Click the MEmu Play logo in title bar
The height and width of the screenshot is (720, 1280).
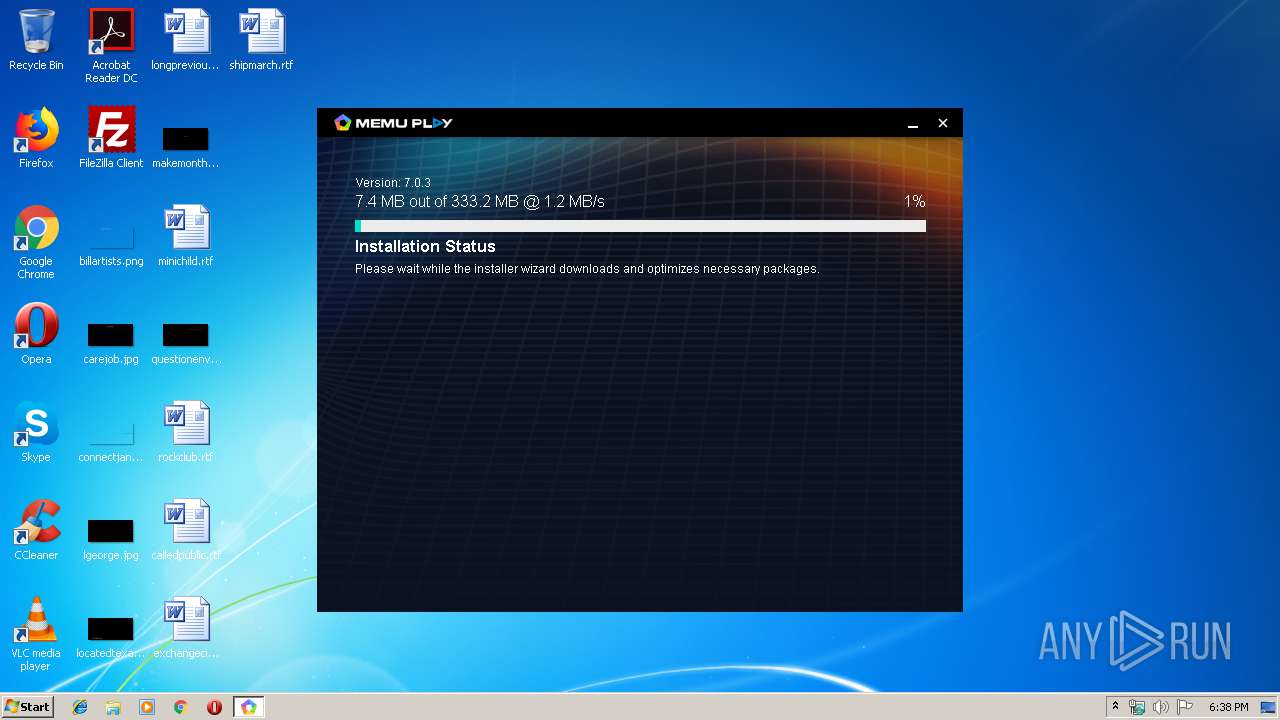393,123
